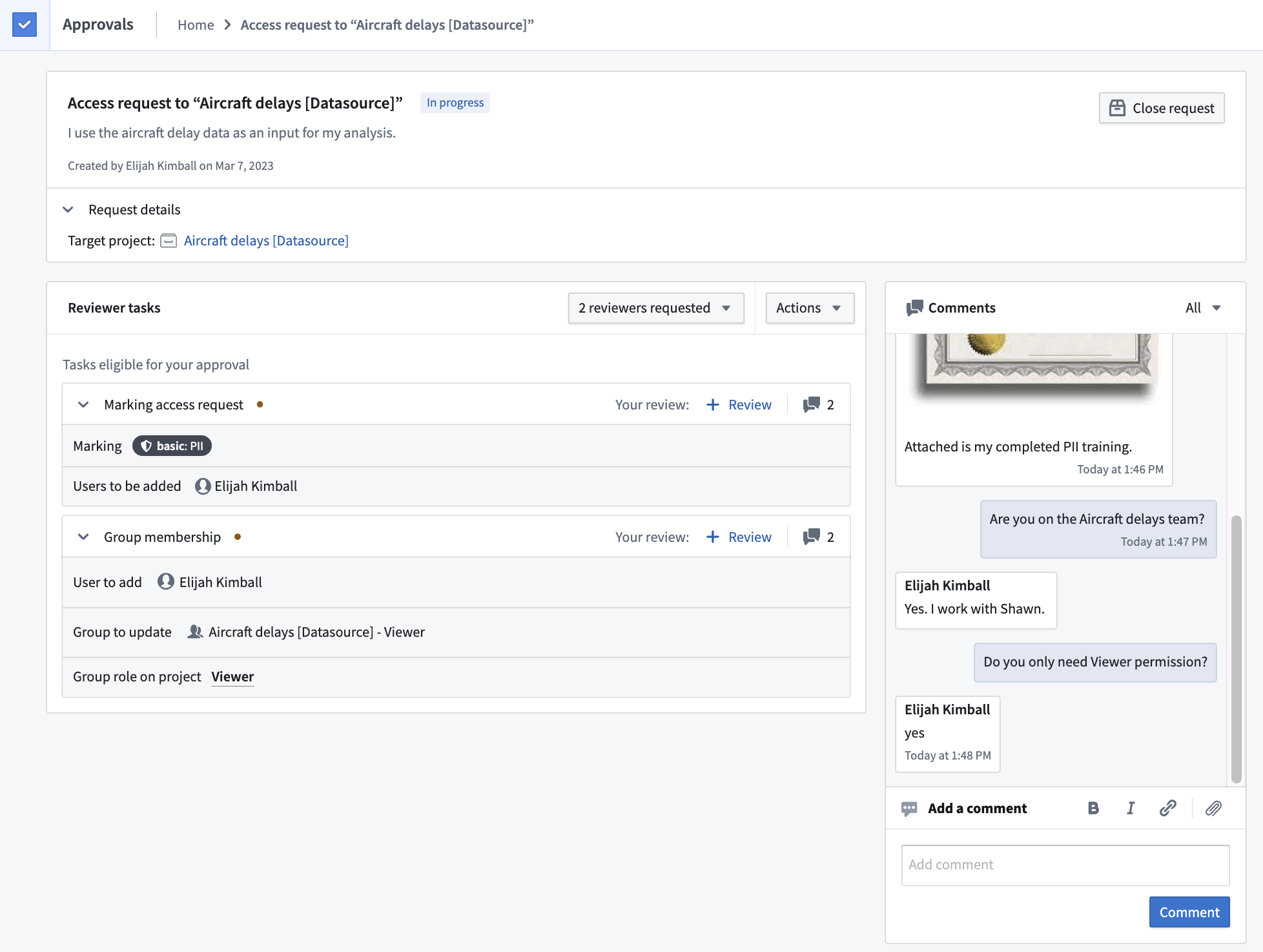Click the Italic formatting icon
Screen dimensions: 1263x952
coord(1130,808)
